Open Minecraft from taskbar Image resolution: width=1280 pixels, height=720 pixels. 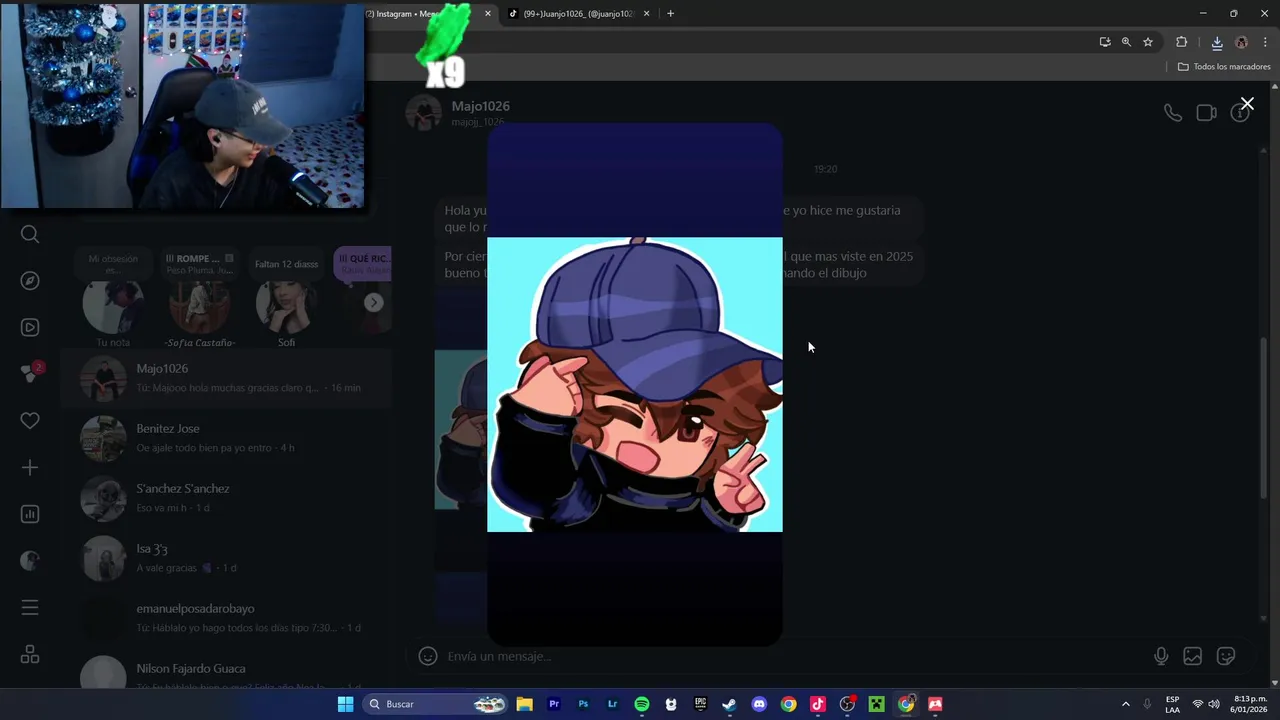click(876, 704)
